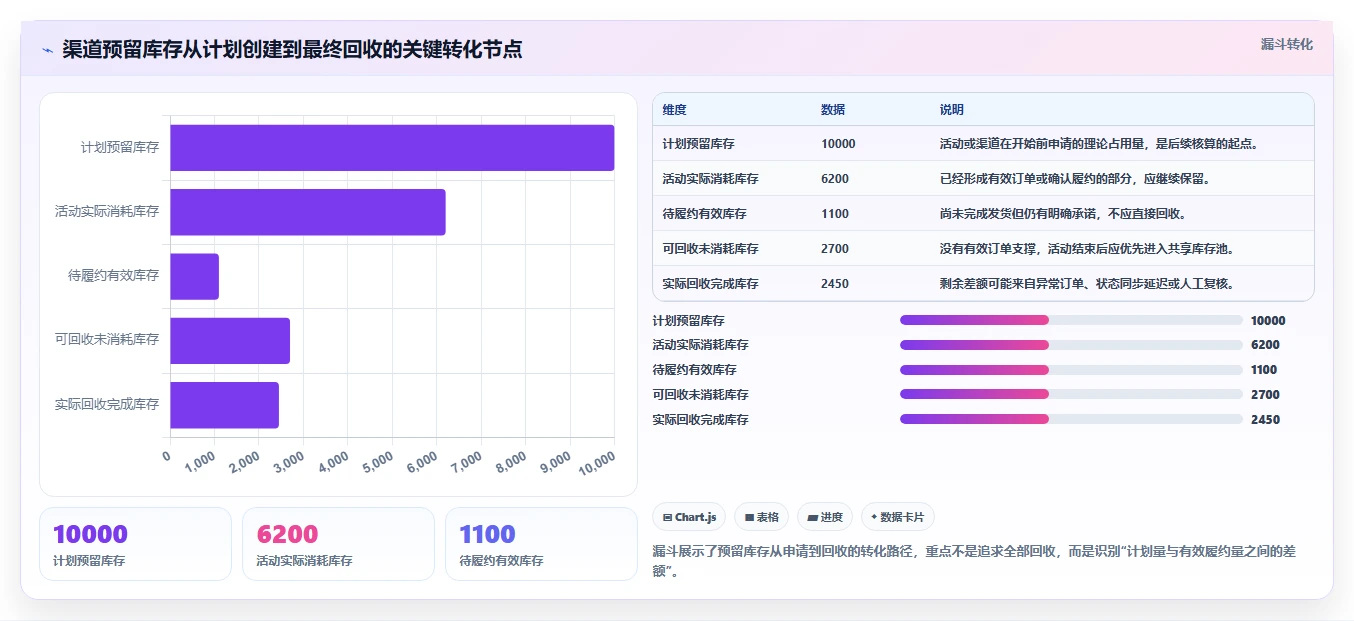Image resolution: width=1354 pixels, height=621 pixels.
Task: Select table cell 待履约有效库存 in 维度 column
Action: [704, 214]
